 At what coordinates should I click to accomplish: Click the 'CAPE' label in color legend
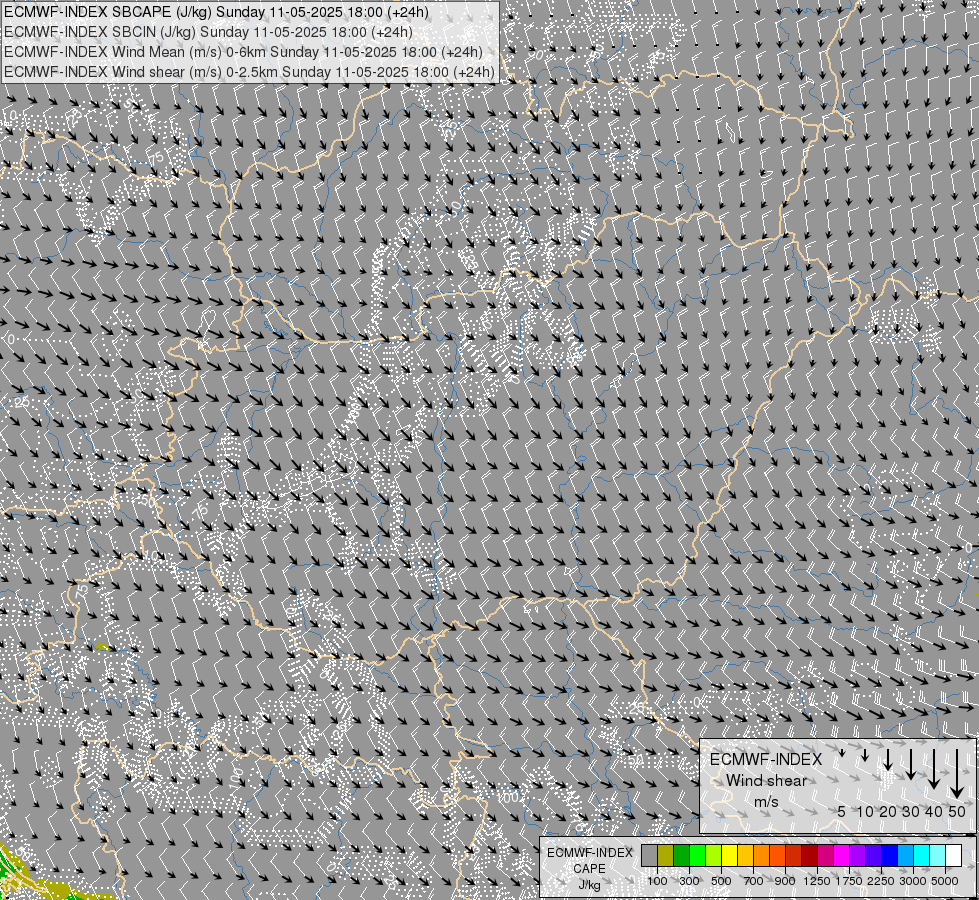589,869
